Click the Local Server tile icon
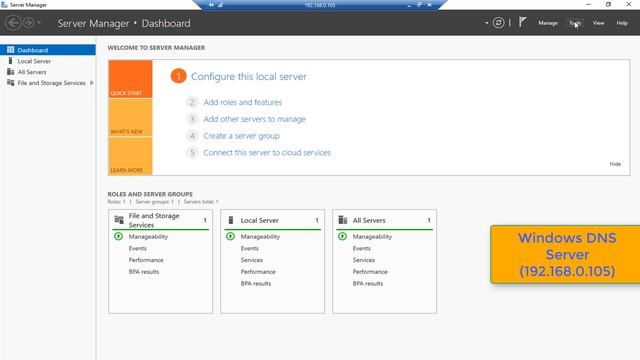The image size is (640, 360). coord(231,220)
